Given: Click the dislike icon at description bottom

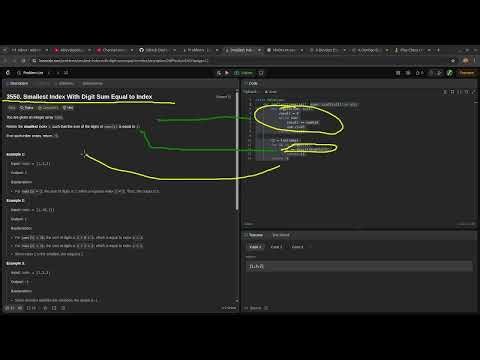Looking at the screenshot, I should (x=20, y=308).
